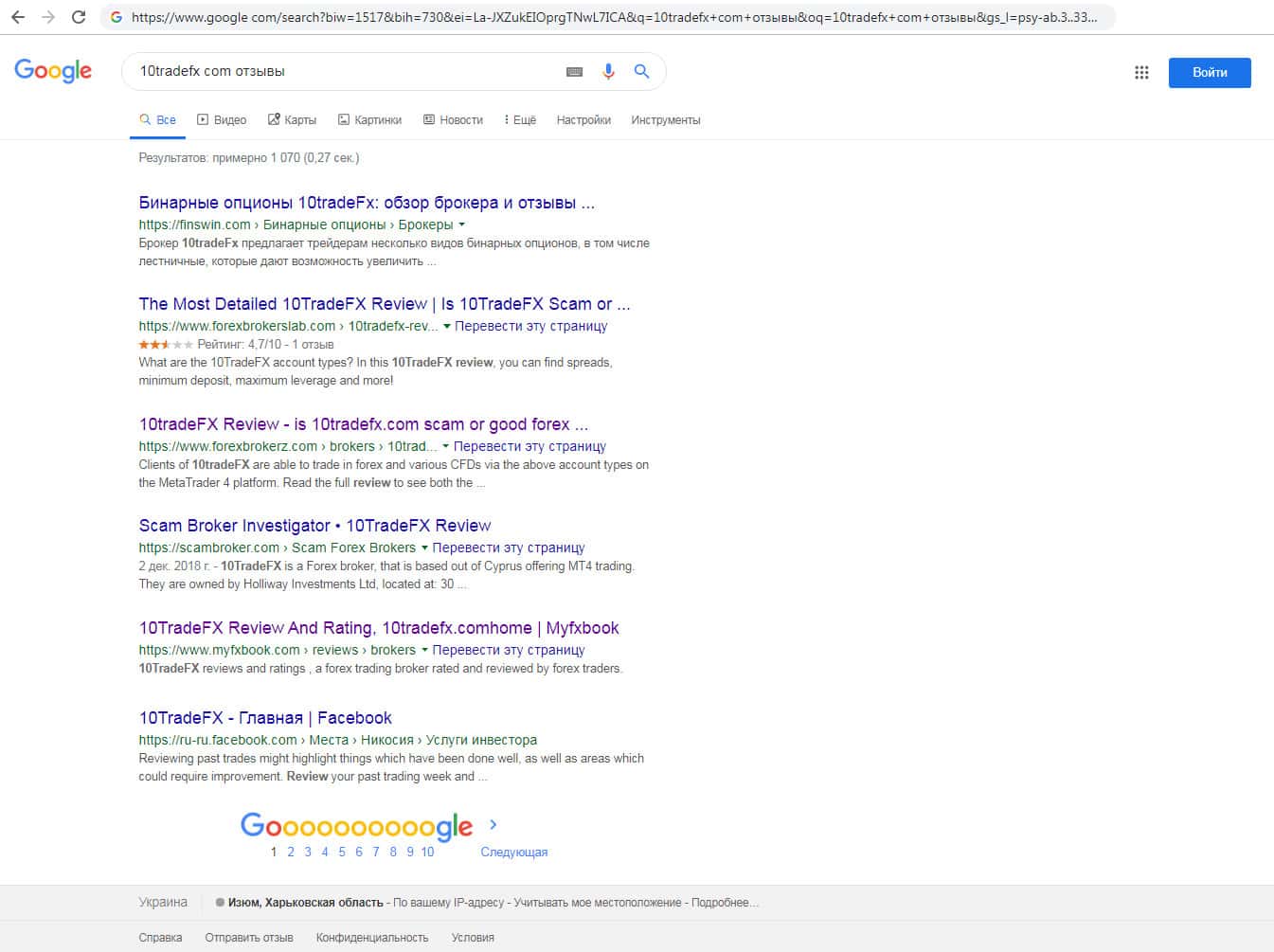Open the Подробнее location details link

(x=725, y=903)
